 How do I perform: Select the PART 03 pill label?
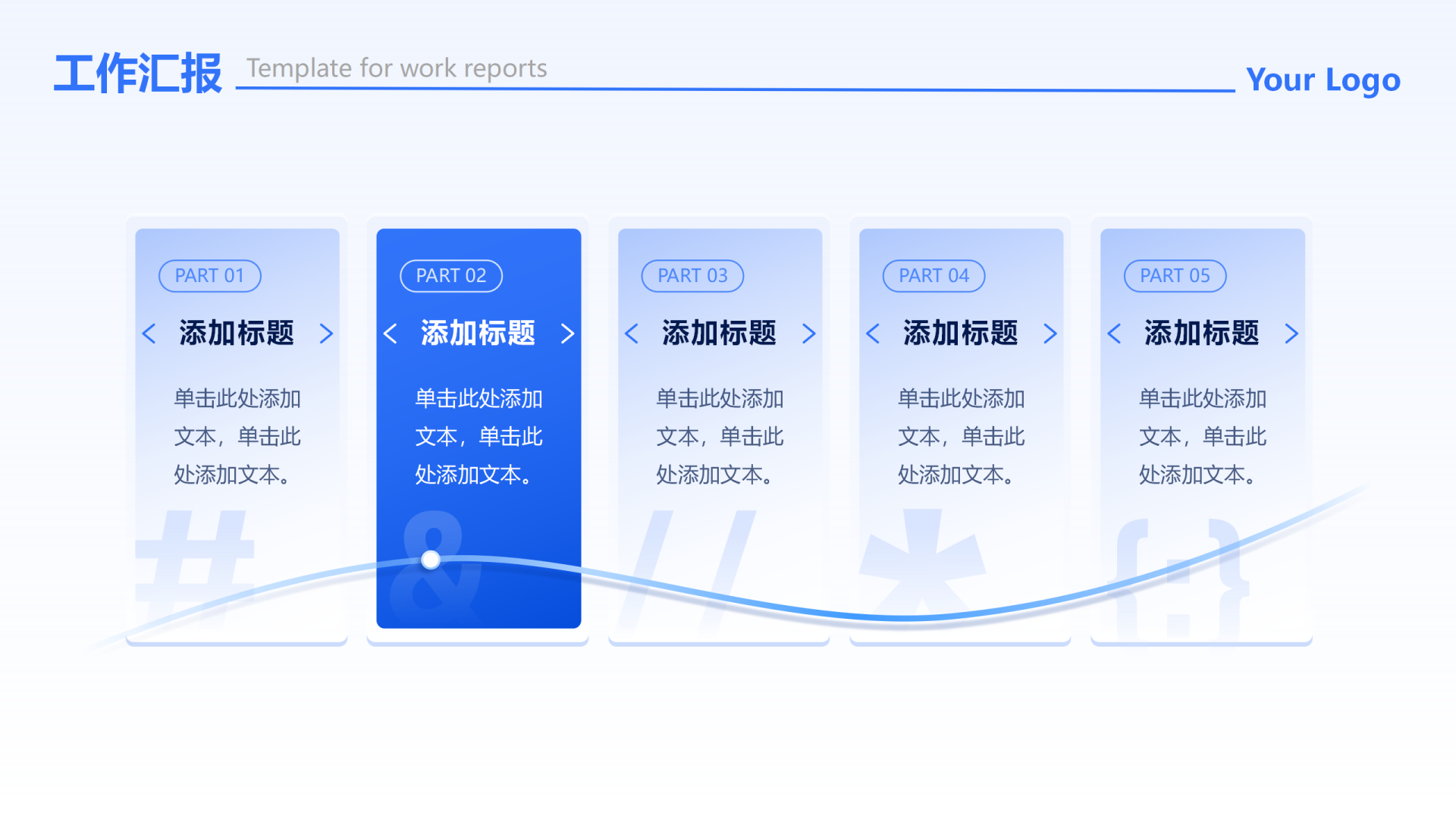click(692, 276)
